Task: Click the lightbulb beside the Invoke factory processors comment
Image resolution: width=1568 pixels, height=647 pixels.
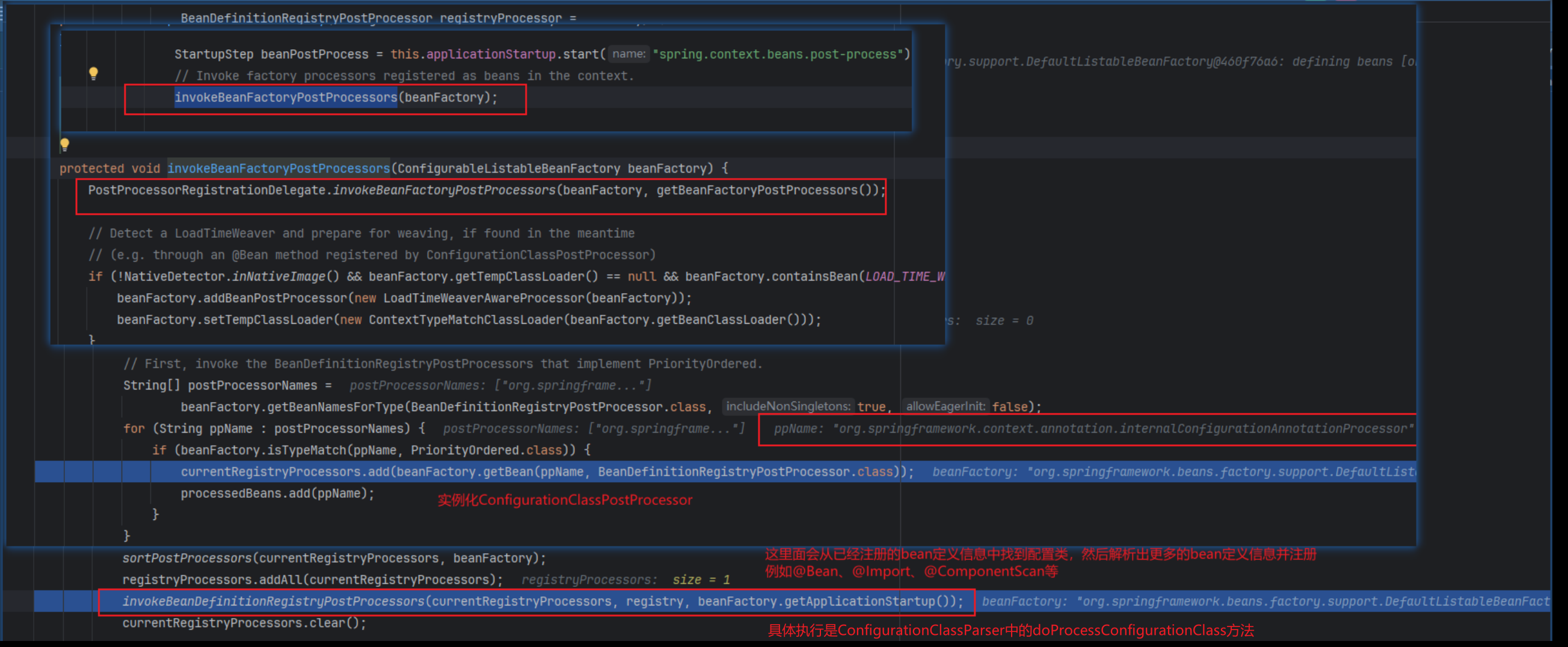Action: click(93, 73)
